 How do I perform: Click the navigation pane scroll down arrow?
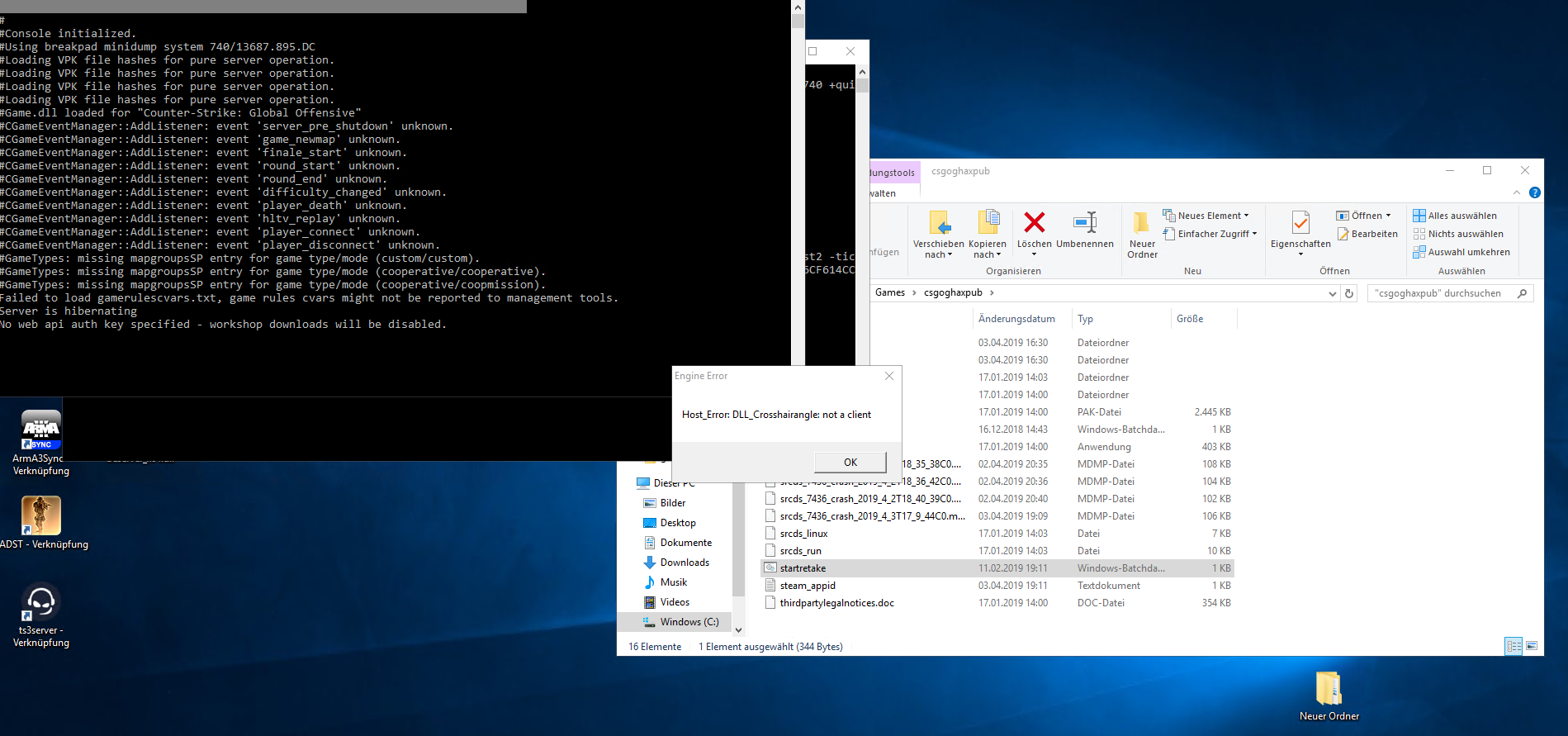pos(738,630)
